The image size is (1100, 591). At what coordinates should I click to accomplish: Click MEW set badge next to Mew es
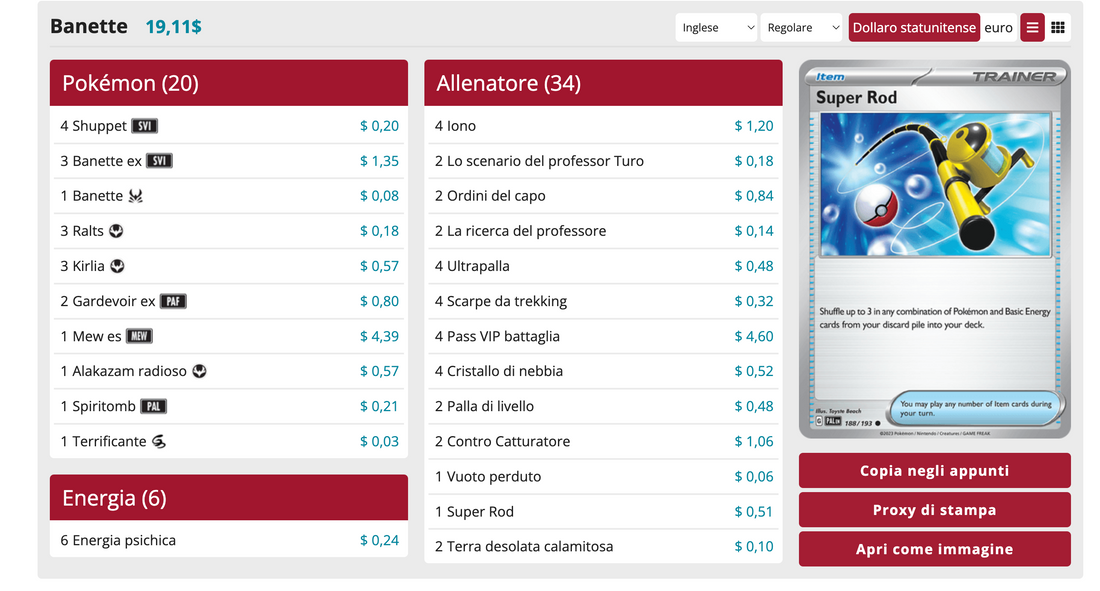[x=139, y=336]
